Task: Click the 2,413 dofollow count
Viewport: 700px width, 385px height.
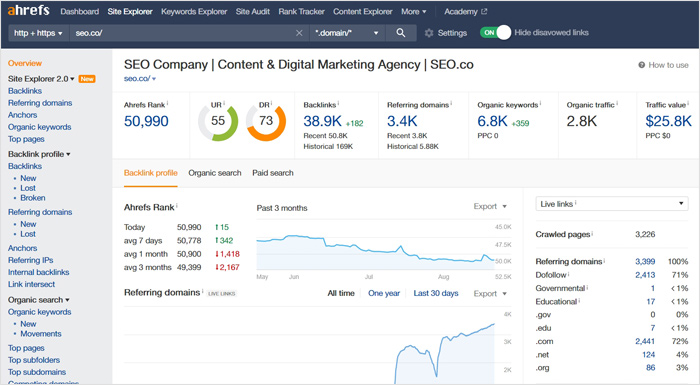Action: [x=645, y=275]
